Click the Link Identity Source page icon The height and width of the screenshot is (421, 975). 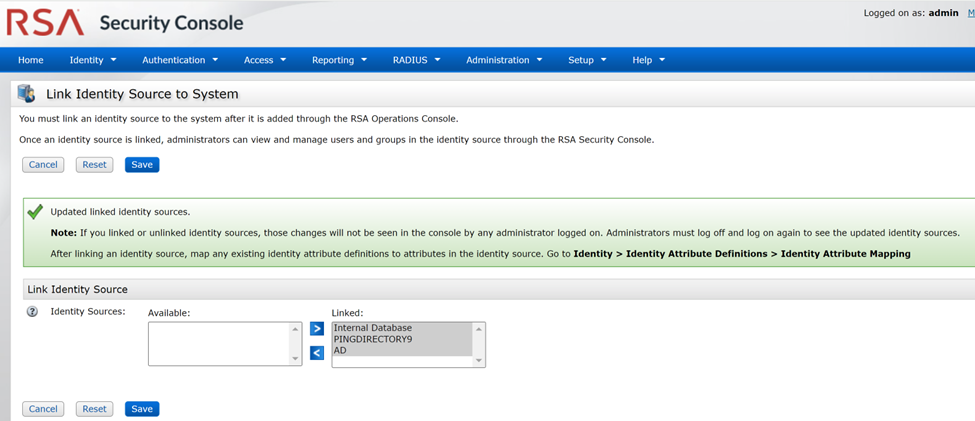(27, 94)
